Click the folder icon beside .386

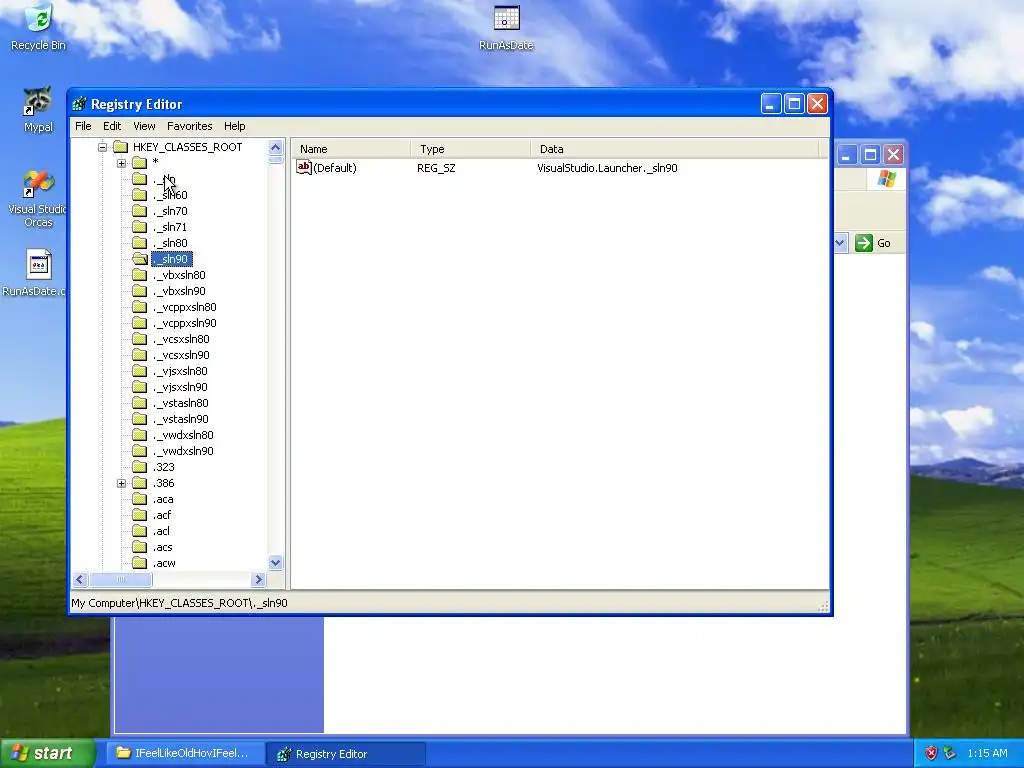(139, 483)
